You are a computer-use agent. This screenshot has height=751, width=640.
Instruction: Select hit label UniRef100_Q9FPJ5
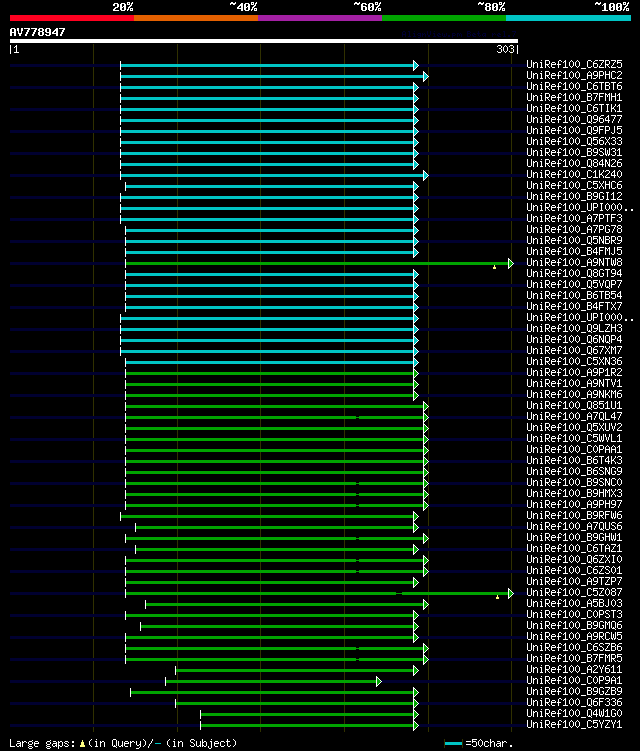(x=574, y=130)
